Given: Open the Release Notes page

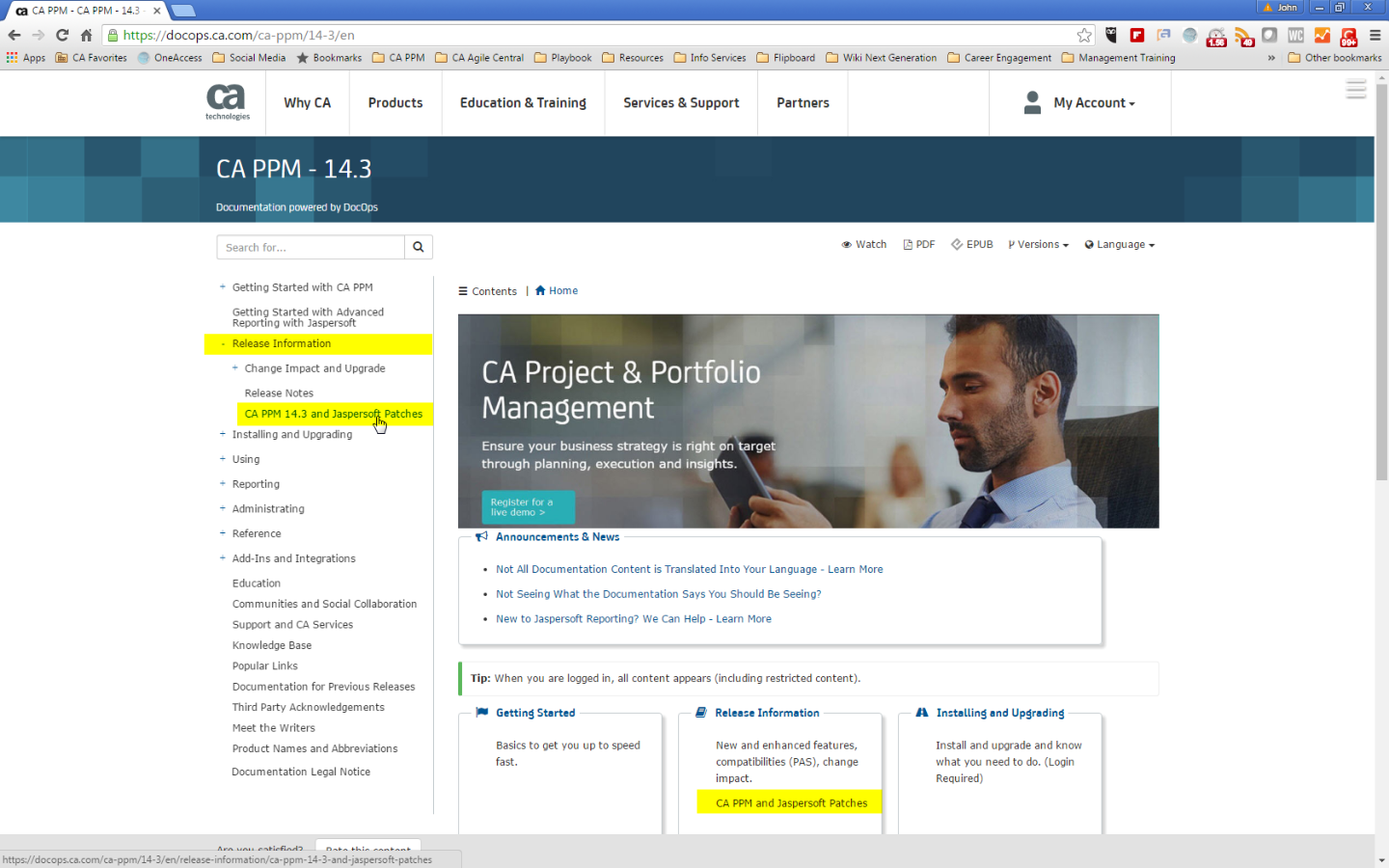Looking at the screenshot, I should point(279,393).
